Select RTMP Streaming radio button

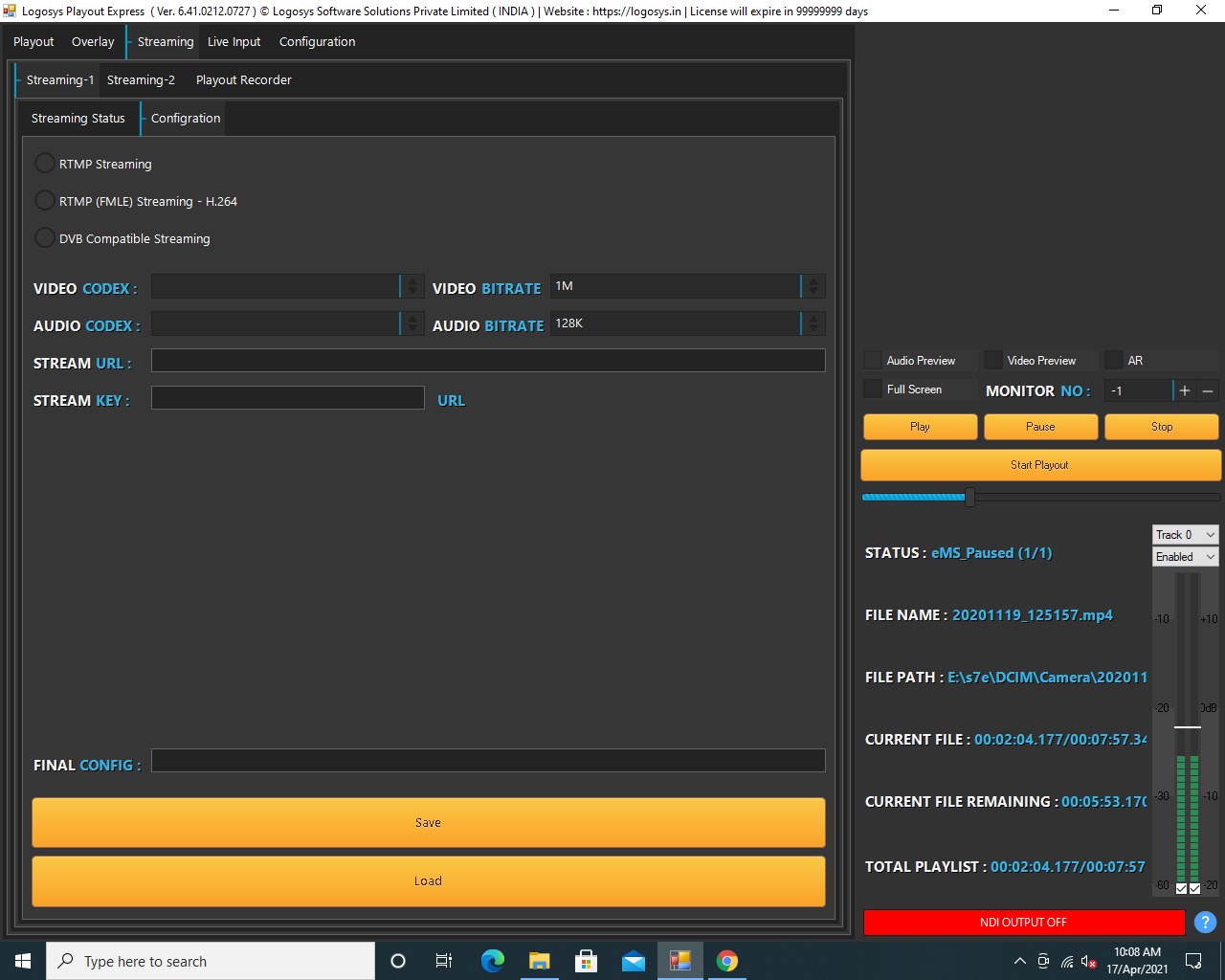[x=44, y=163]
